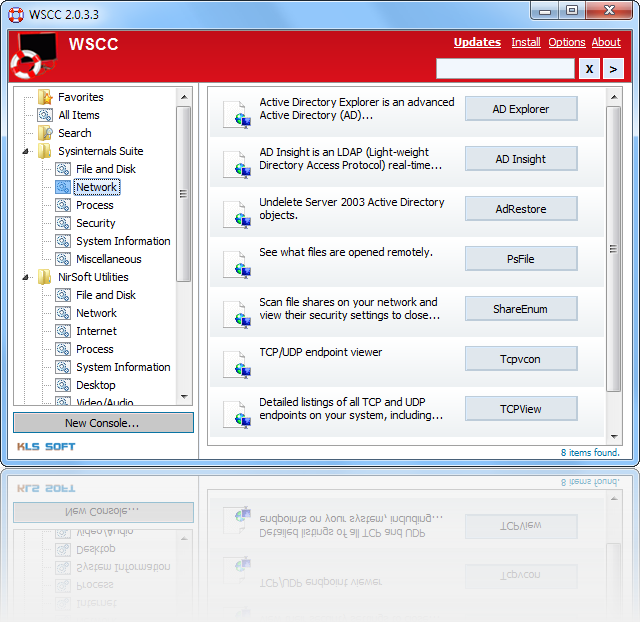Click icon beside Sysinternals File and Disk
The width and height of the screenshot is (640, 622).
tap(63, 169)
